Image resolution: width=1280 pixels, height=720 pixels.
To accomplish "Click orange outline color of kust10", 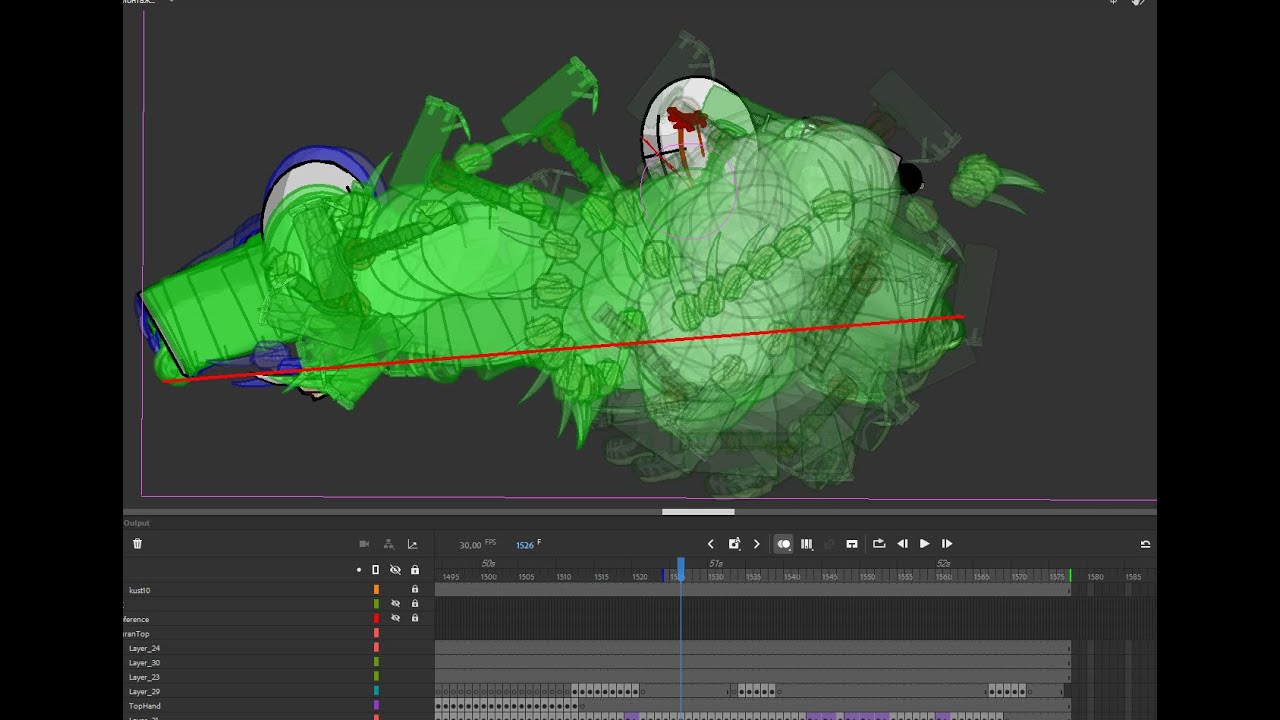I will tap(376, 590).
